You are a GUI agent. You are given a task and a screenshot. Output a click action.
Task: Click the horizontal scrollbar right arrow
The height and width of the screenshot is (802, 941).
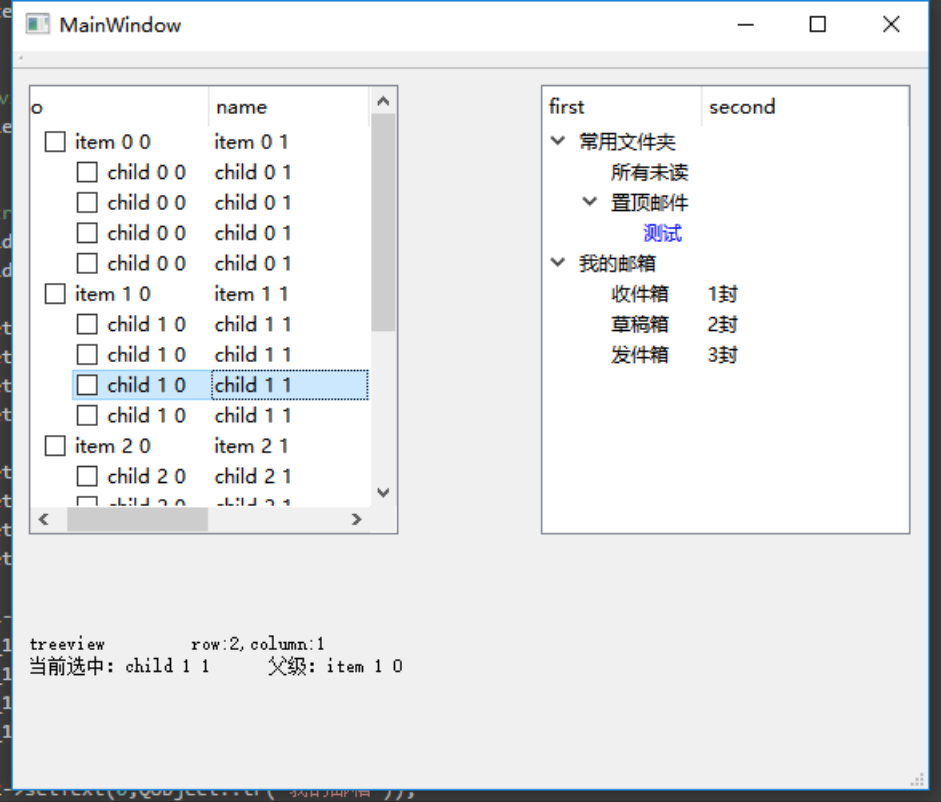(356, 519)
